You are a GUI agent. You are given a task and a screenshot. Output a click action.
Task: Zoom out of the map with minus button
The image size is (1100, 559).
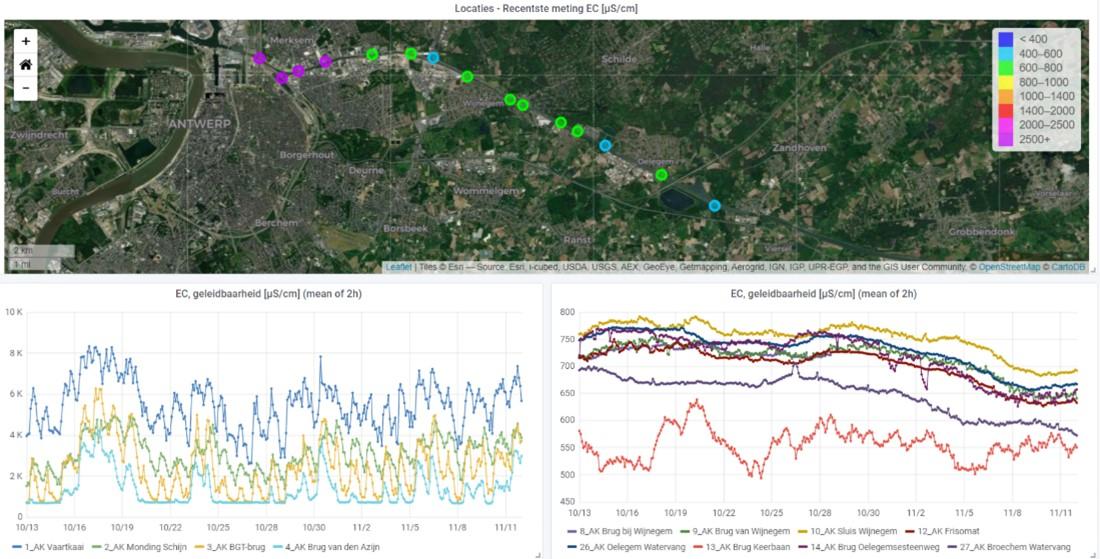[25, 88]
